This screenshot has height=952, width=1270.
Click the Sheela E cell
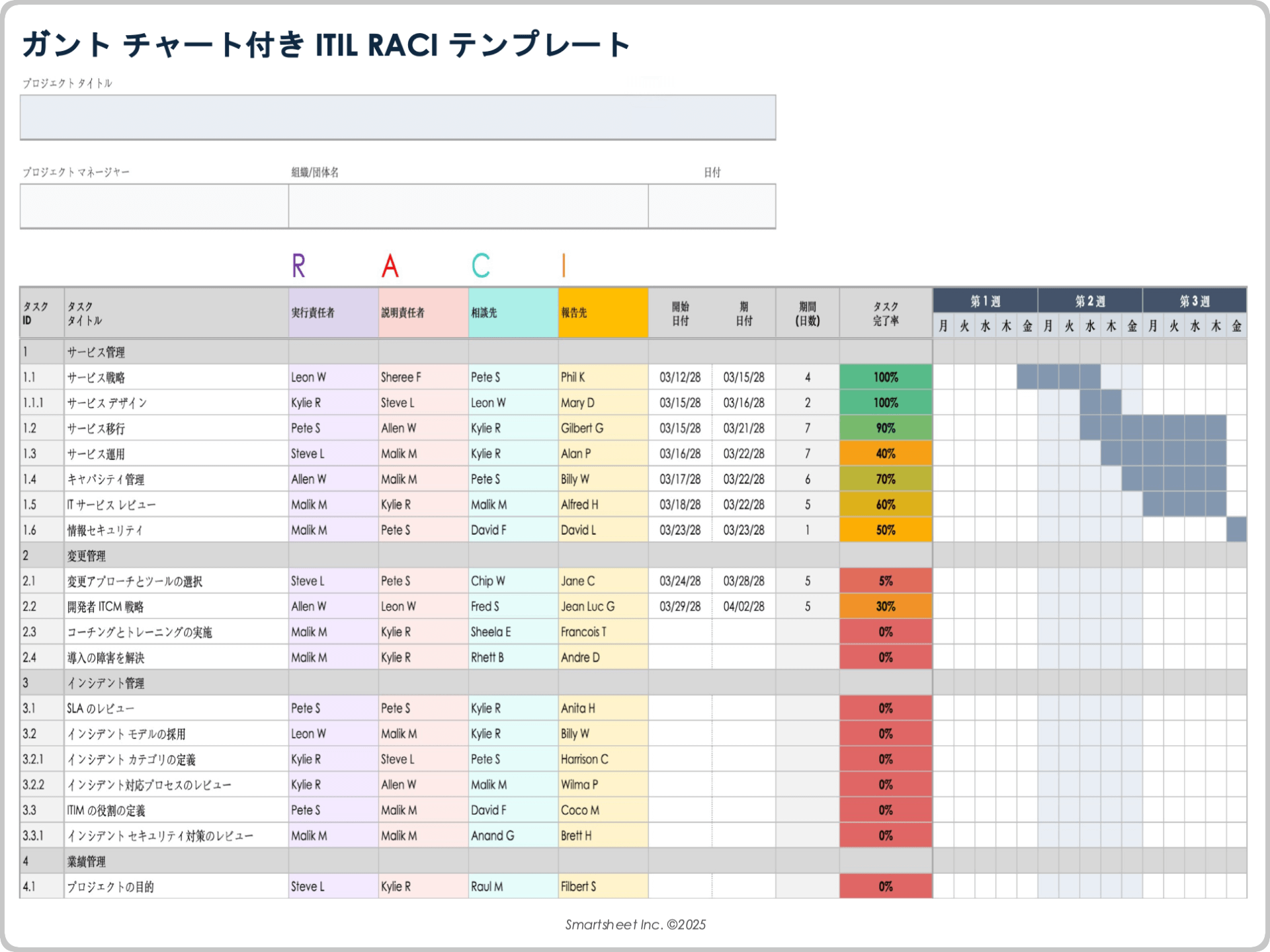[x=513, y=631]
